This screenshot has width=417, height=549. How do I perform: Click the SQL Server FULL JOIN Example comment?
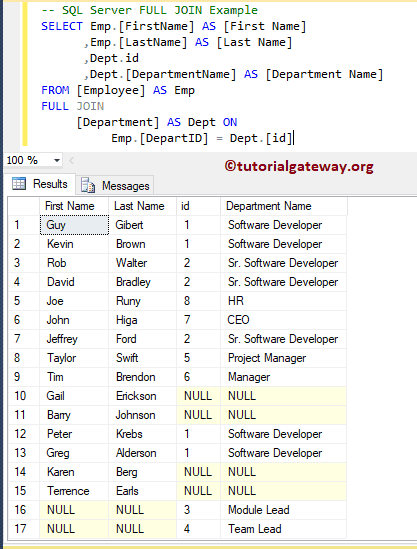(149, 10)
